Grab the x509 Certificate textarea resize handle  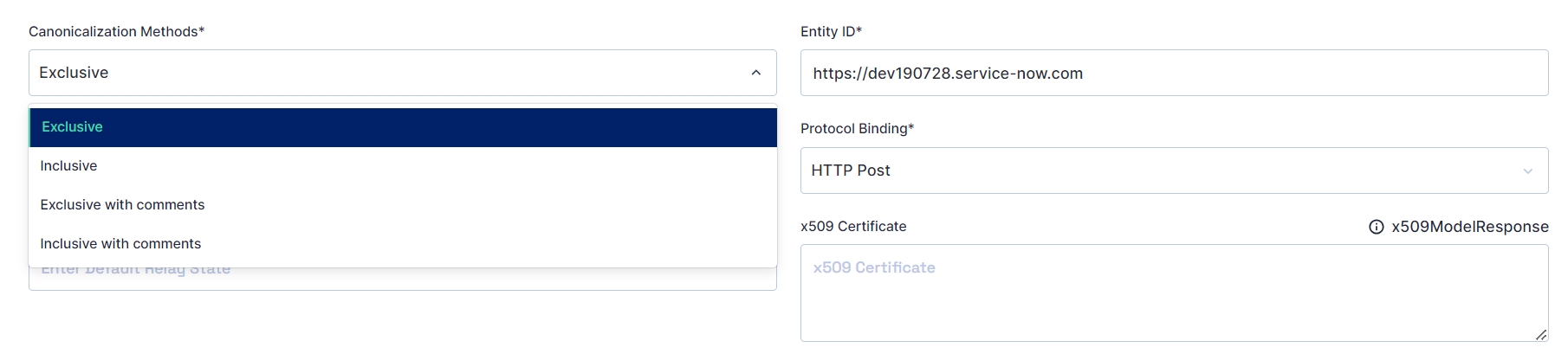pos(1540,334)
